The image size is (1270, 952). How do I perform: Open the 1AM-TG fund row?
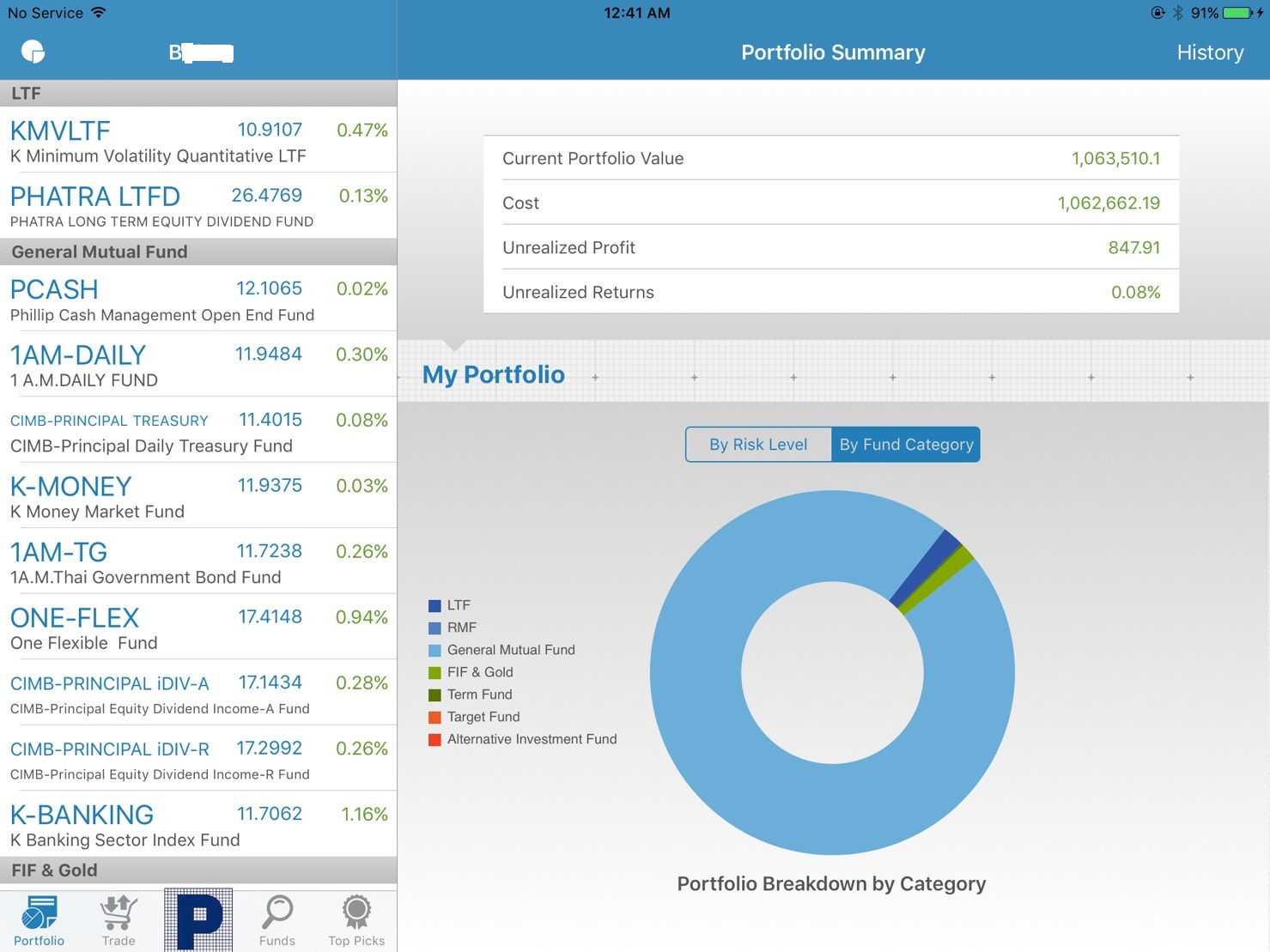click(x=198, y=561)
